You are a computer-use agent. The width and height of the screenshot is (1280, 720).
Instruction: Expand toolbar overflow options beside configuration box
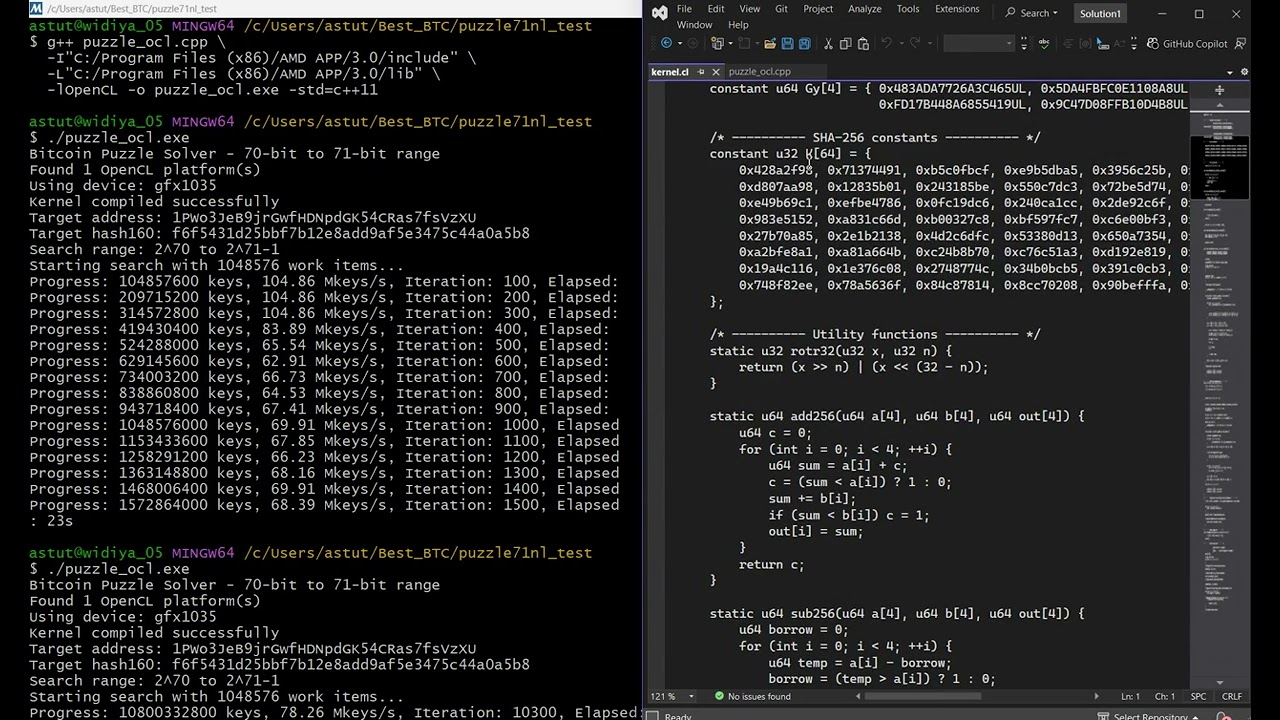tap(1024, 43)
